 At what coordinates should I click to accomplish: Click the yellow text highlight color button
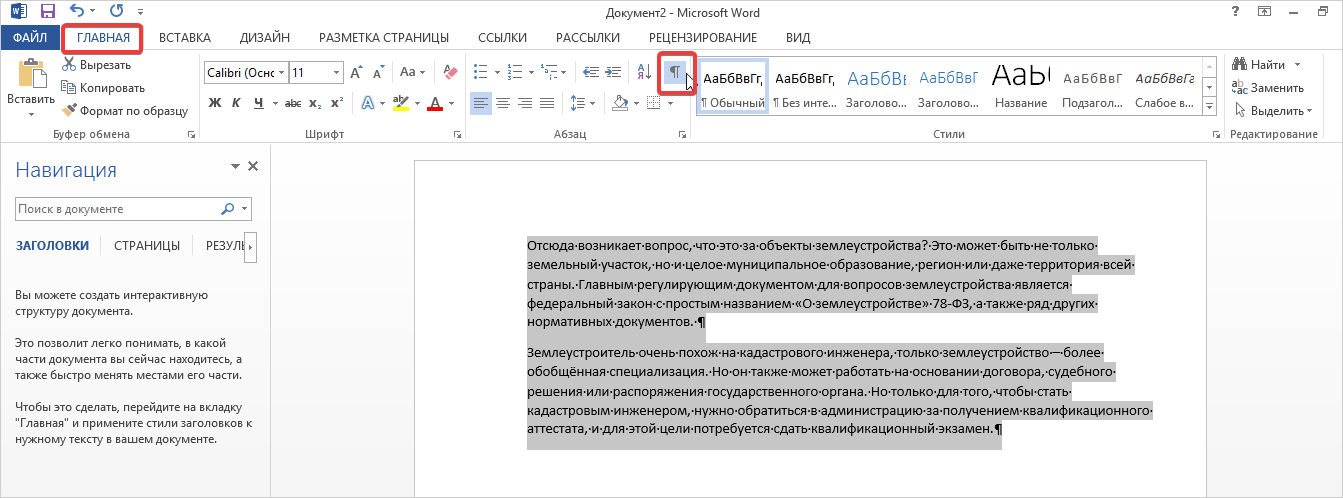point(401,103)
